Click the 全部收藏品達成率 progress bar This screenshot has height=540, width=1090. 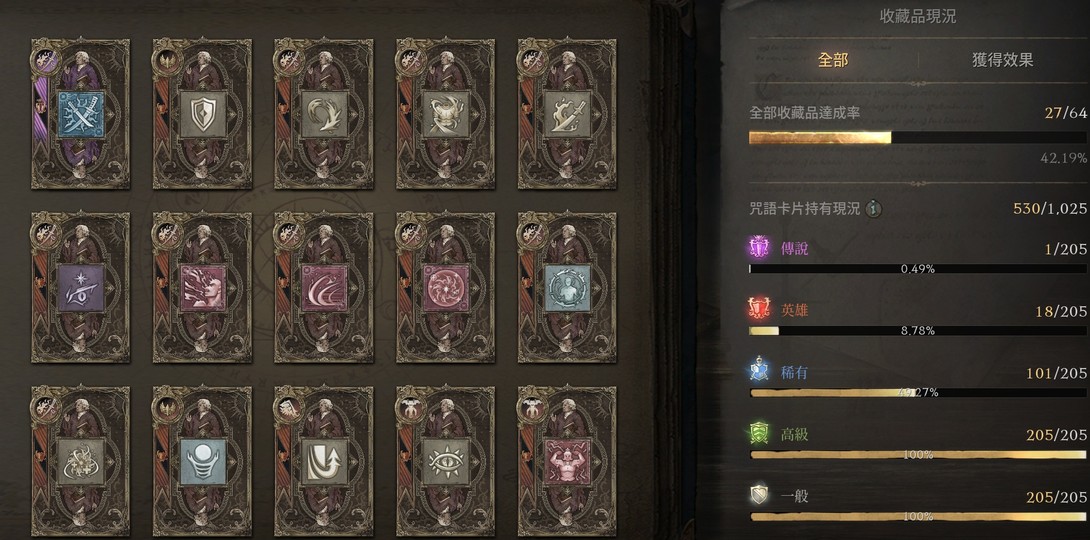(918, 138)
